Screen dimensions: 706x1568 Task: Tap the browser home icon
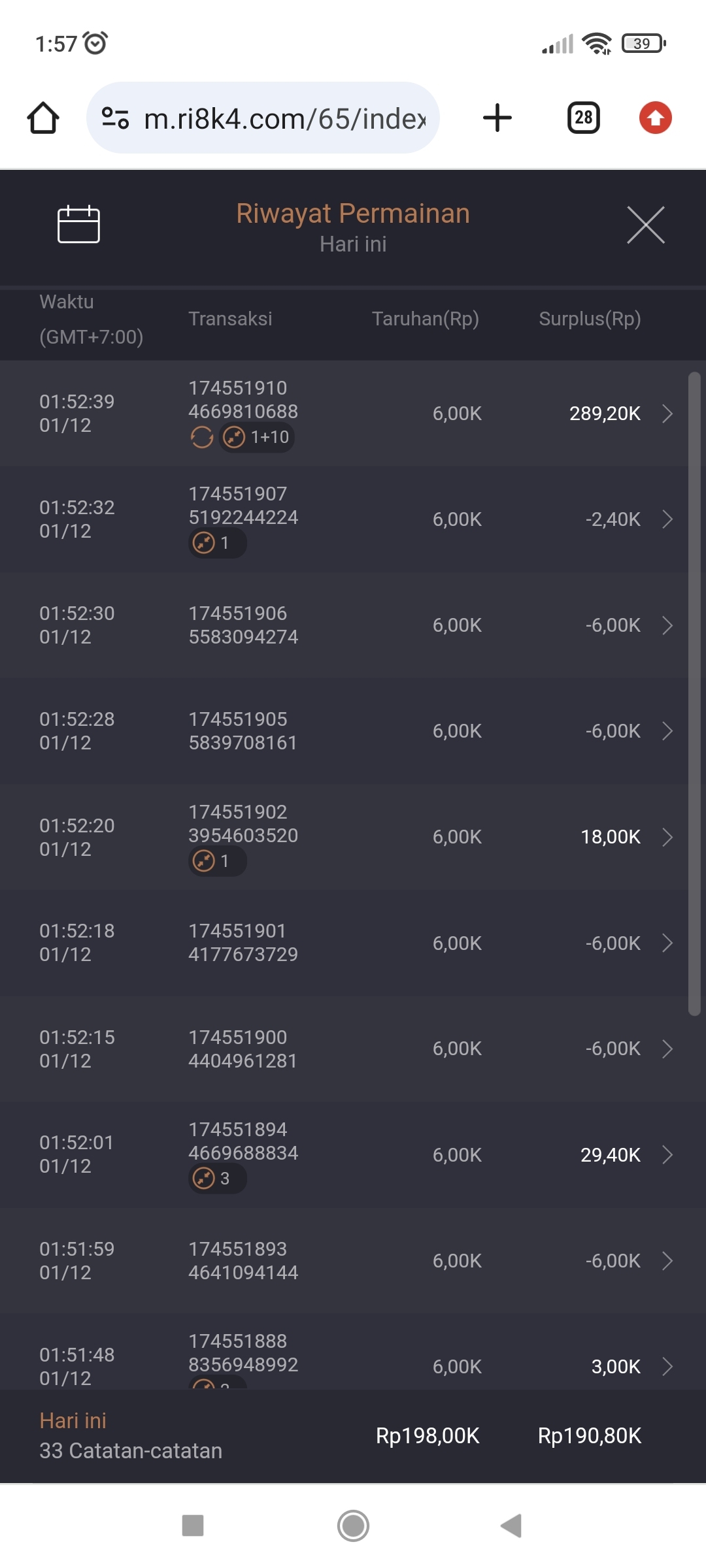tap(43, 118)
